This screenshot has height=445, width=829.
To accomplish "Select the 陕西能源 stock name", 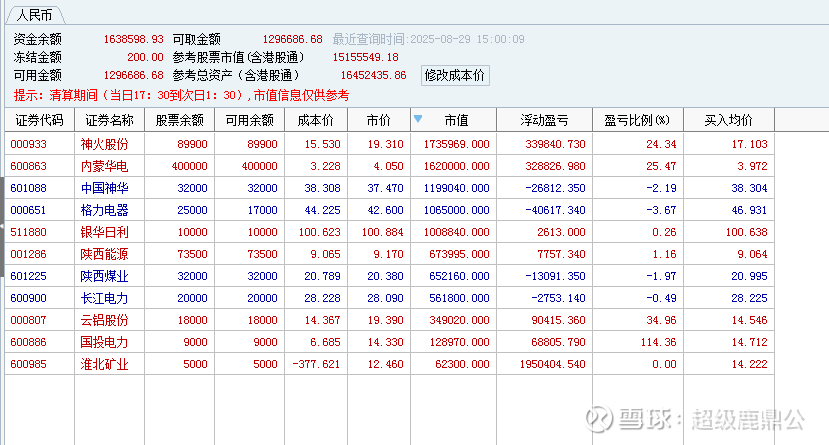I will tap(104, 254).
